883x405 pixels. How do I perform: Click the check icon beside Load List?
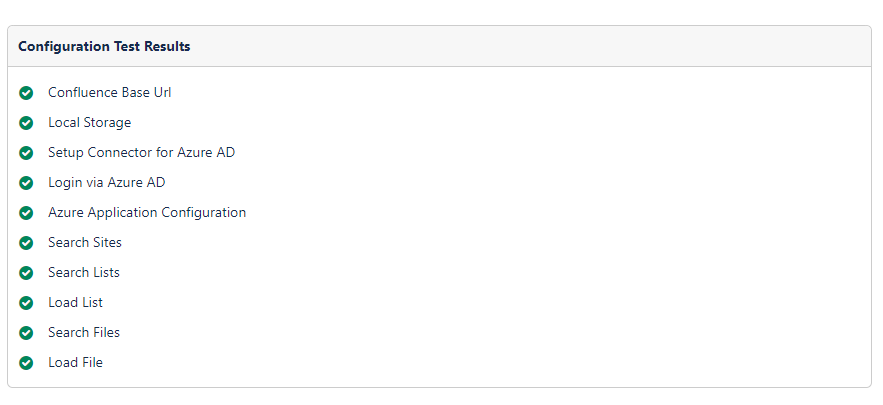tap(26, 303)
